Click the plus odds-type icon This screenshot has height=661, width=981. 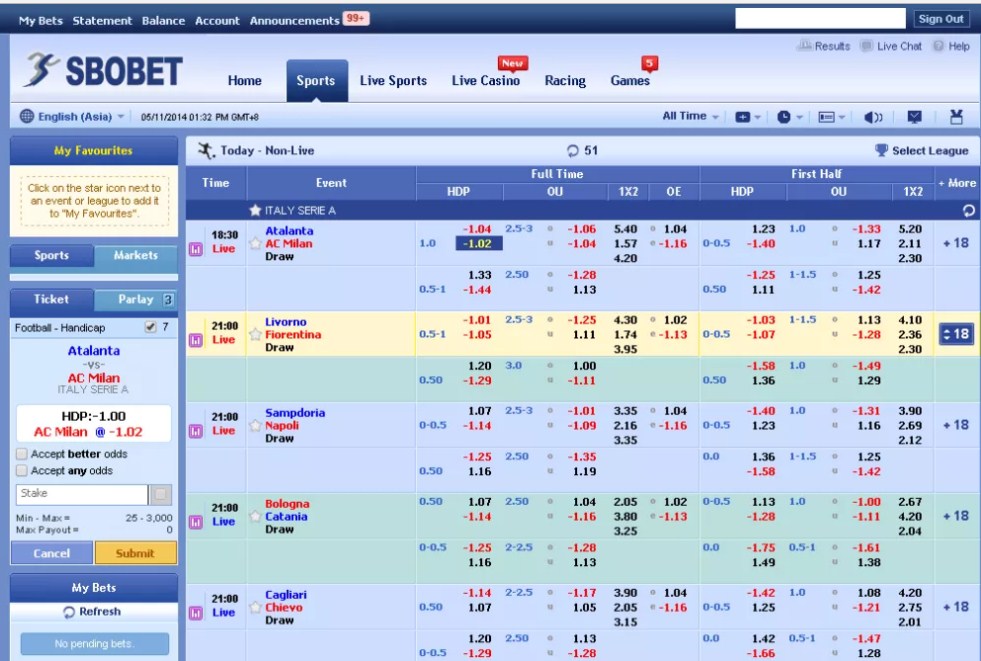pos(743,117)
